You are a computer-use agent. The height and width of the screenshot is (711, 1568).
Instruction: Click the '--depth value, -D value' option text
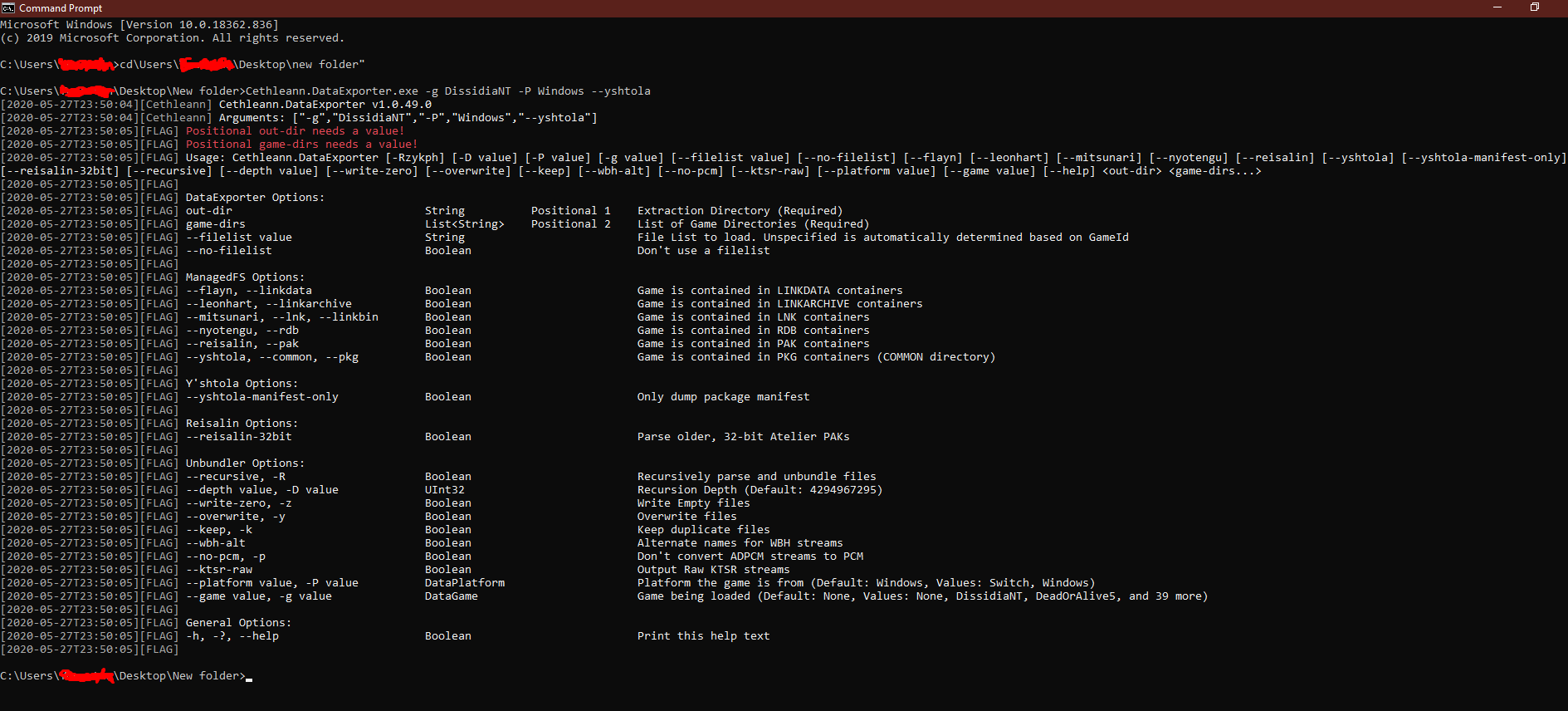(x=262, y=490)
